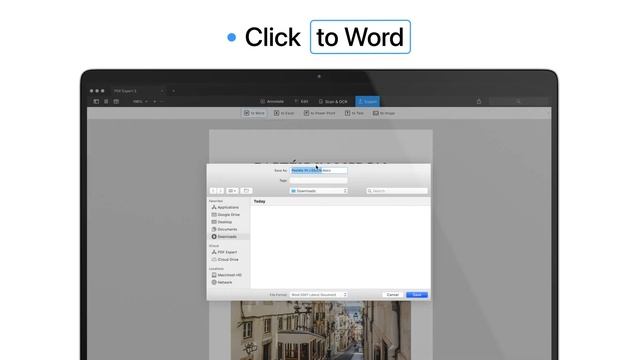This screenshot has width=640, height=360.
Task: Create a new folder in dialog
Action: 246,191
